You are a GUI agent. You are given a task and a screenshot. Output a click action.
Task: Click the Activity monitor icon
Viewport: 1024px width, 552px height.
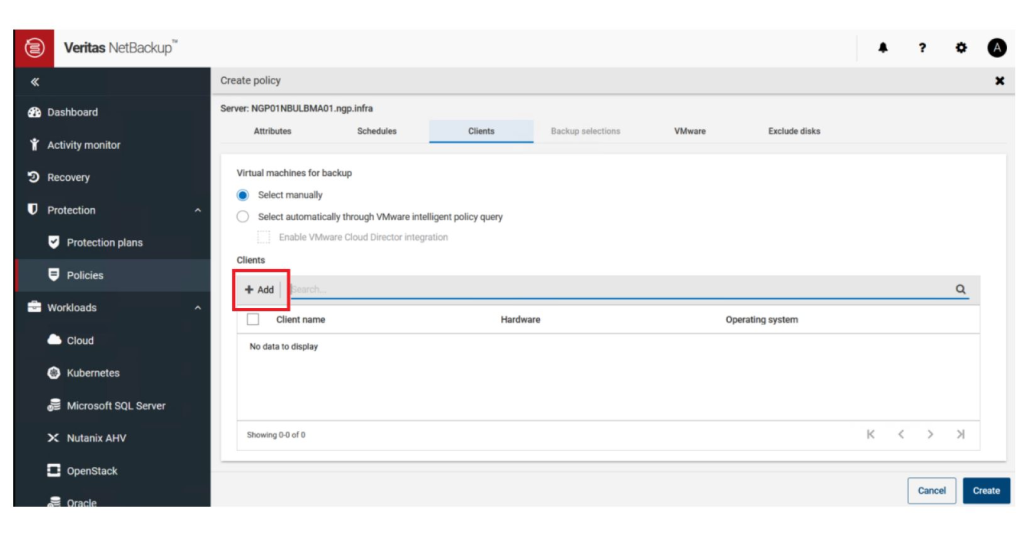[34, 144]
